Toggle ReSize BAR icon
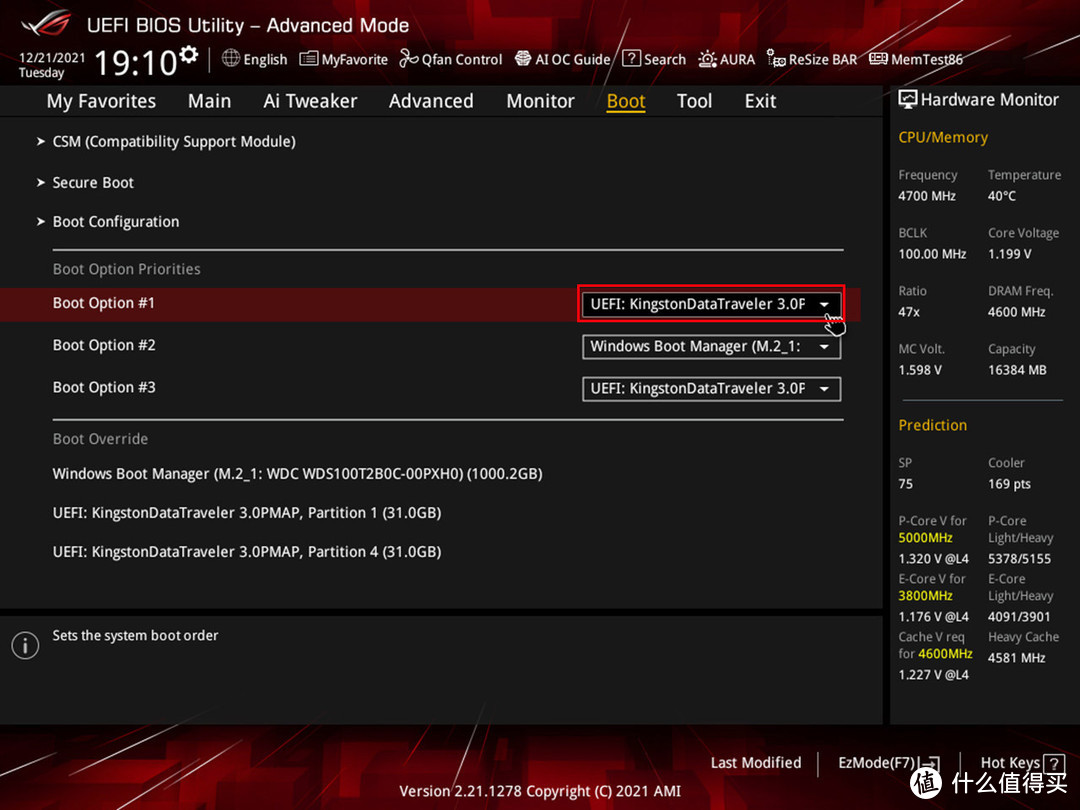The image size is (1080, 810). (776, 59)
